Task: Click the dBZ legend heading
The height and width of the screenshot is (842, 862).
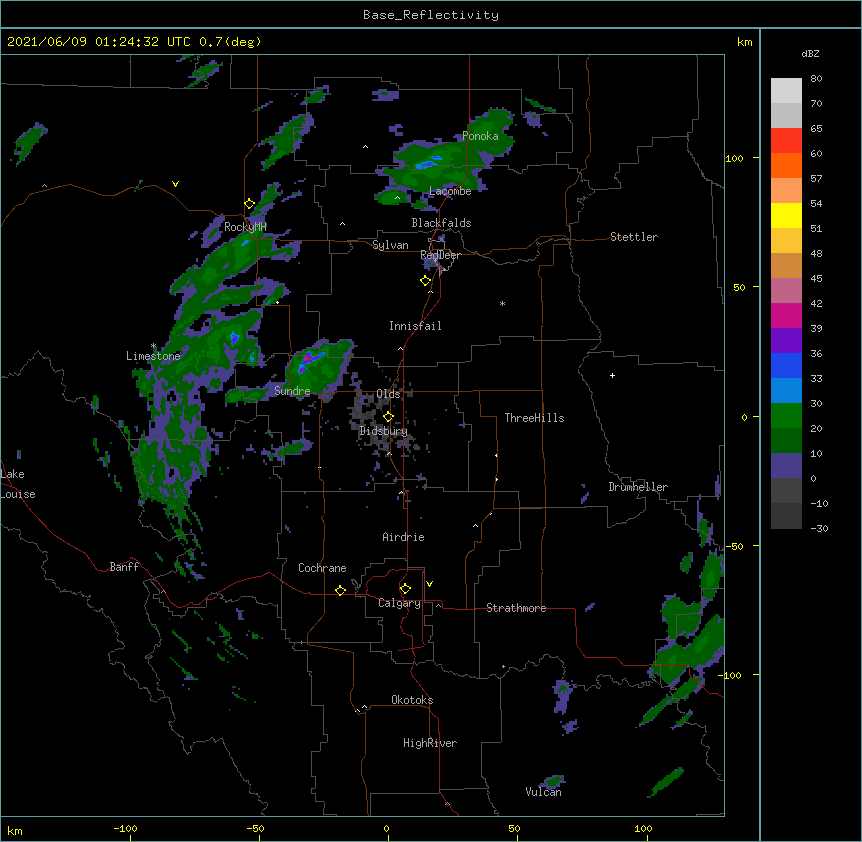Action: (810, 53)
